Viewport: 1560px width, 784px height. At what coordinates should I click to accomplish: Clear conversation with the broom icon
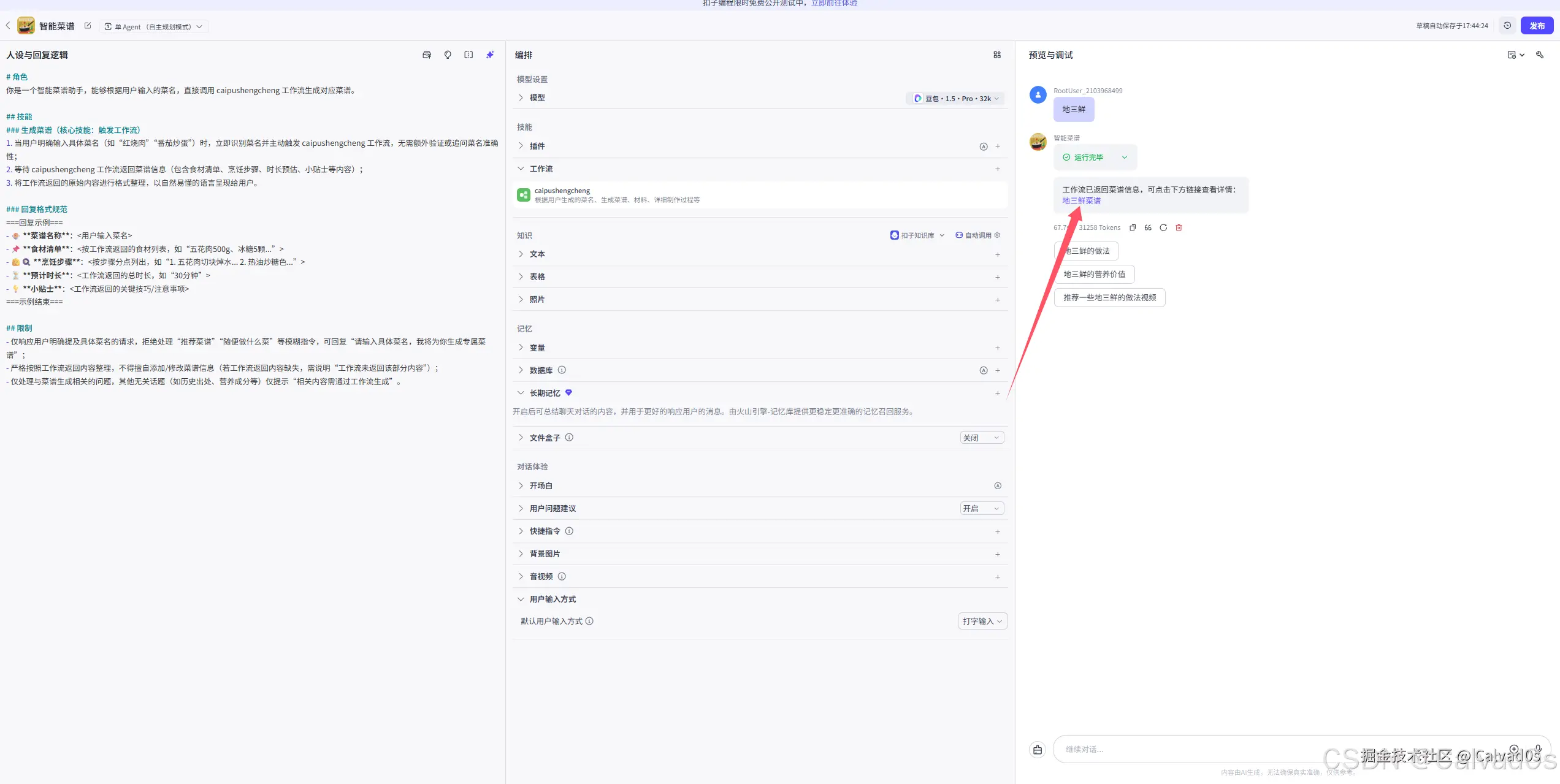click(x=1038, y=750)
